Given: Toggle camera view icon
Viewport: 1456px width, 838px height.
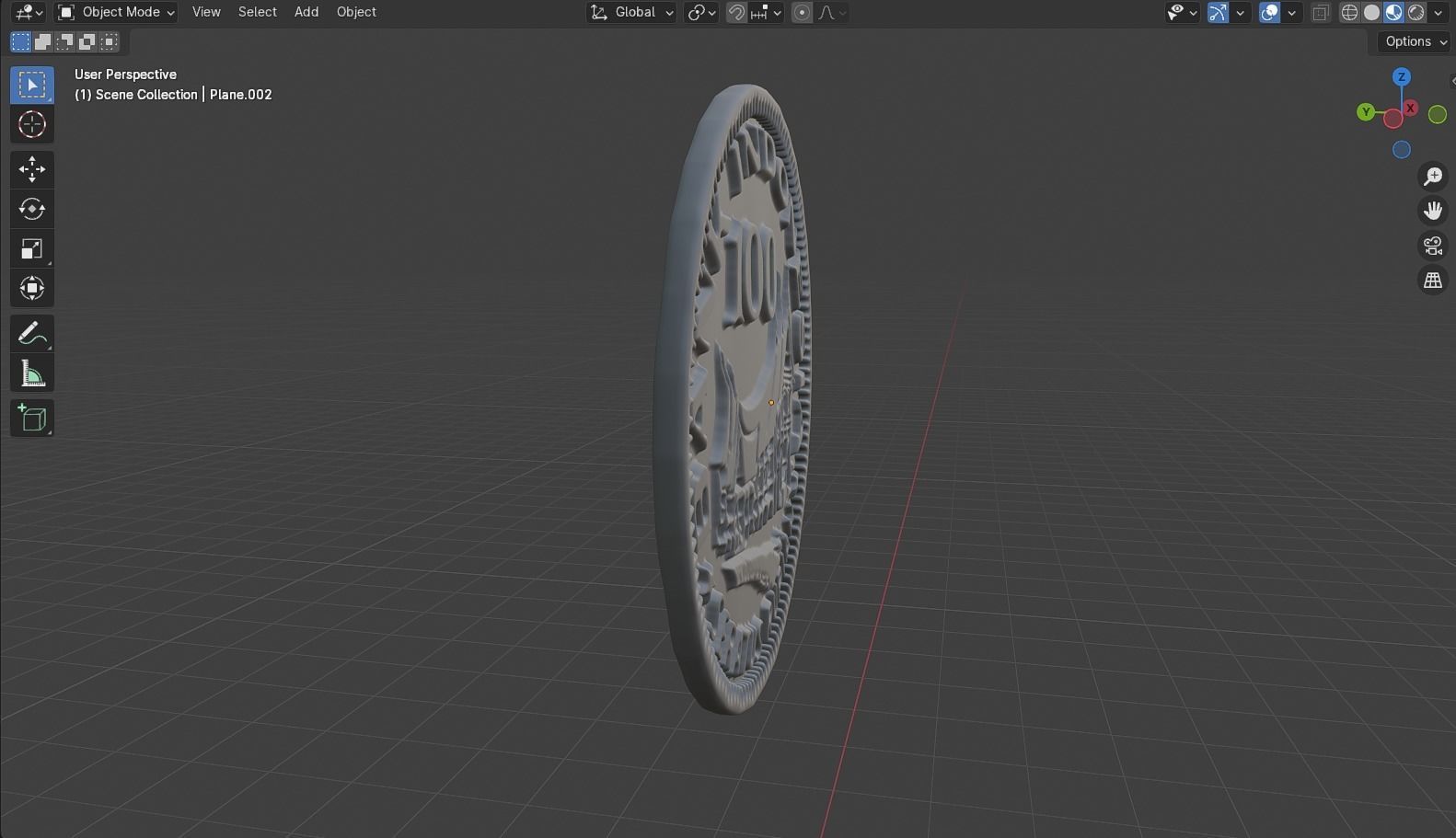Looking at the screenshot, I should 1433,246.
